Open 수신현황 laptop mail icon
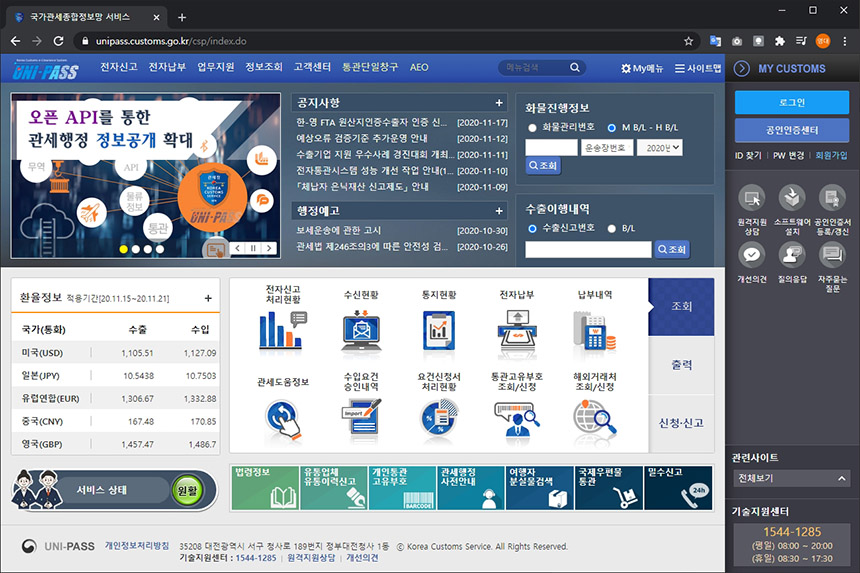 (361, 330)
